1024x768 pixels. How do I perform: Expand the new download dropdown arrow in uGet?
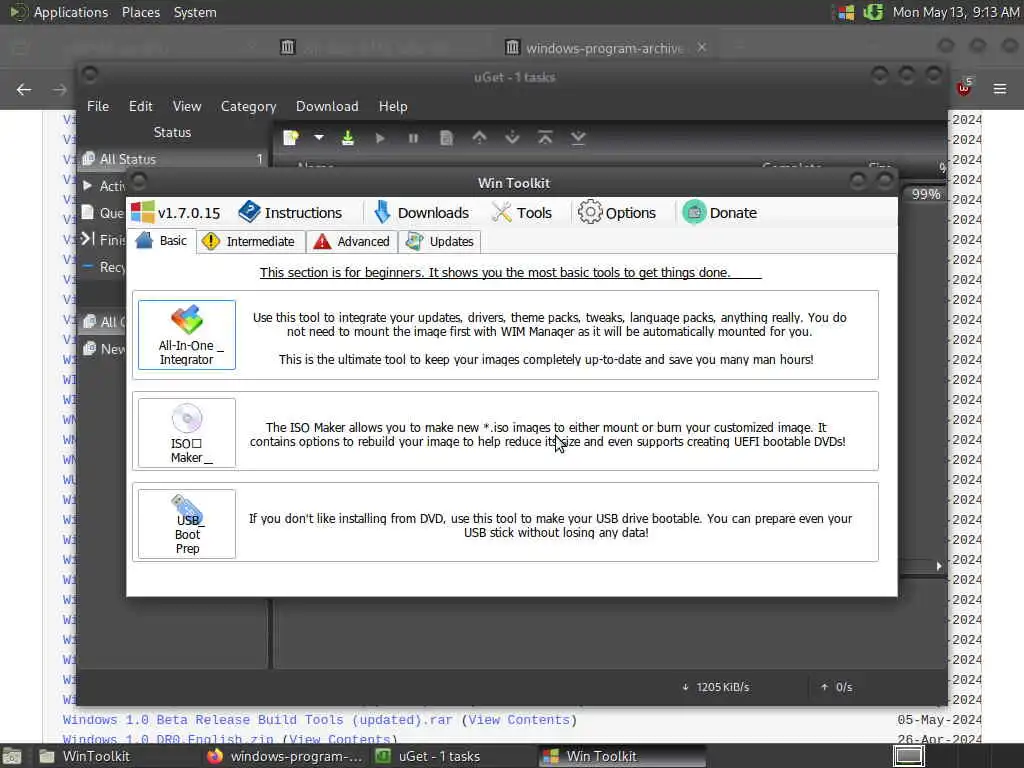pyautogui.click(x=319, y=138)
